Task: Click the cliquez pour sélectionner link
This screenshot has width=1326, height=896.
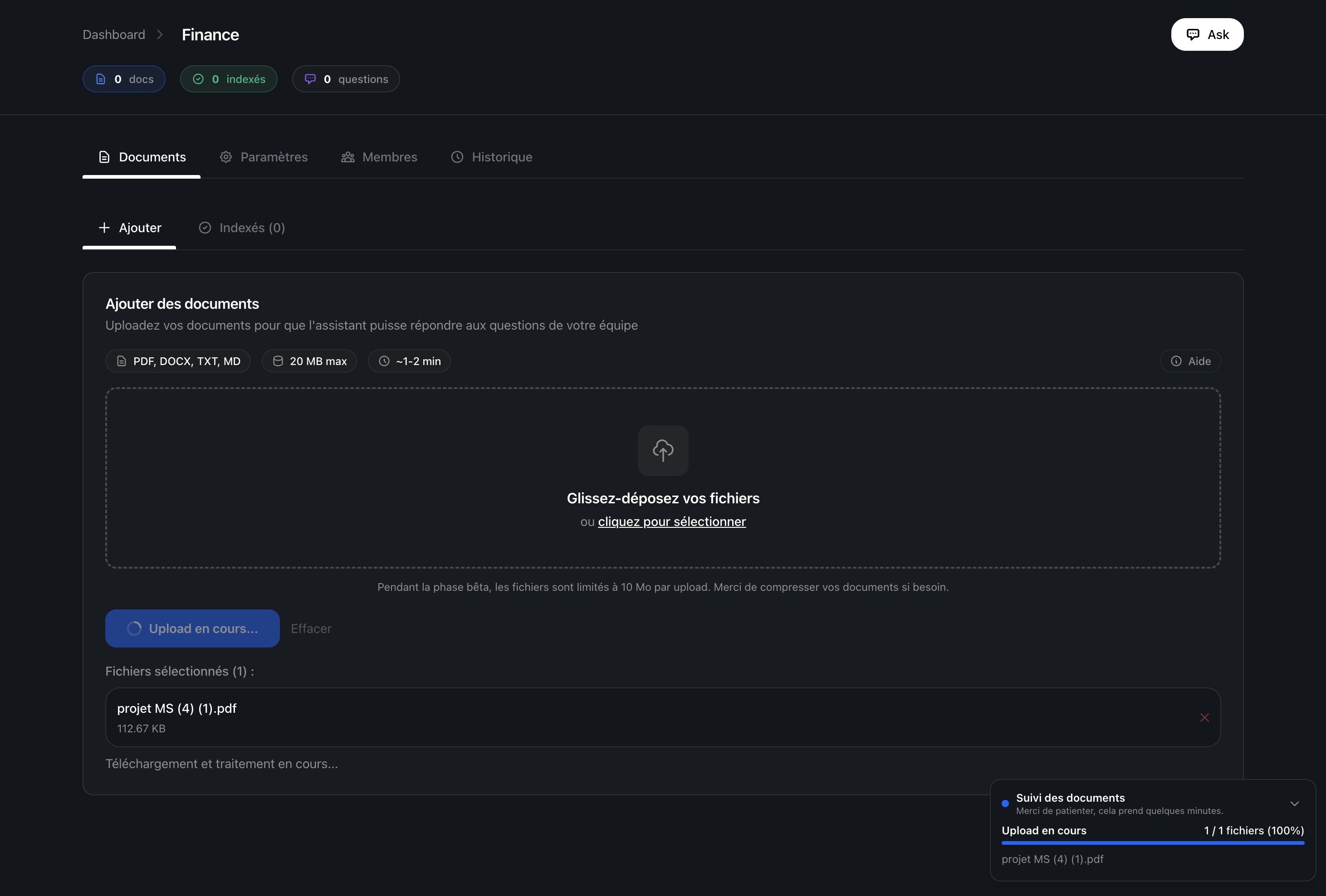Action: 671,521
